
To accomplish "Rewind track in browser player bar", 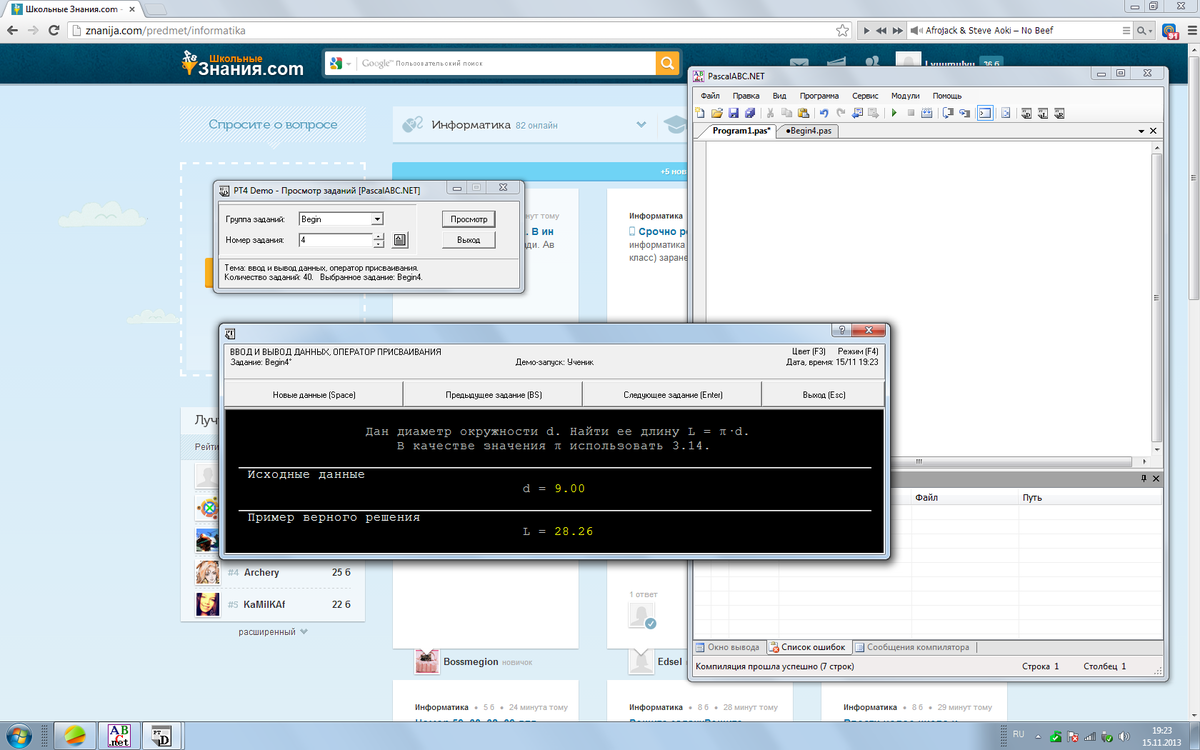I will click(881, 30).
